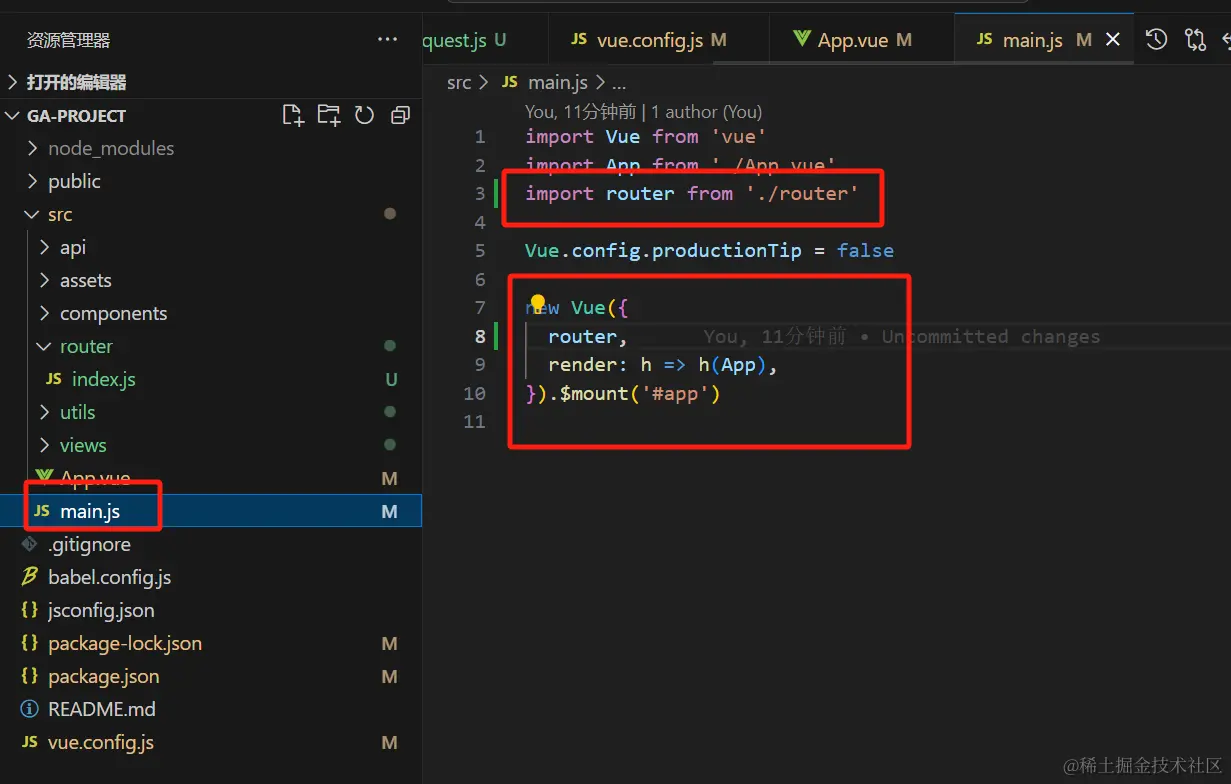Switch to the vue.config.js tab
The image size is (1231, 784).
point(649,40)
